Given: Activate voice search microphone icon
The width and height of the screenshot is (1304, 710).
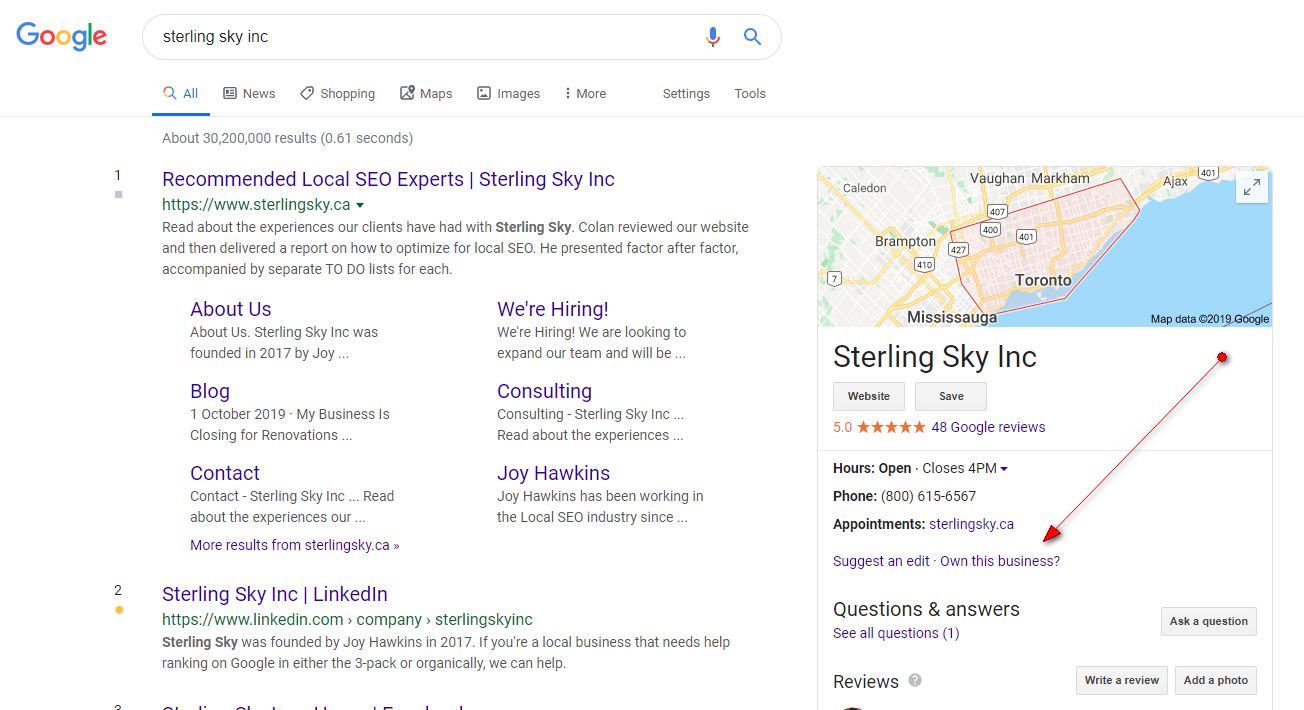Looking at the screenshot, I should tap(712, 37).
